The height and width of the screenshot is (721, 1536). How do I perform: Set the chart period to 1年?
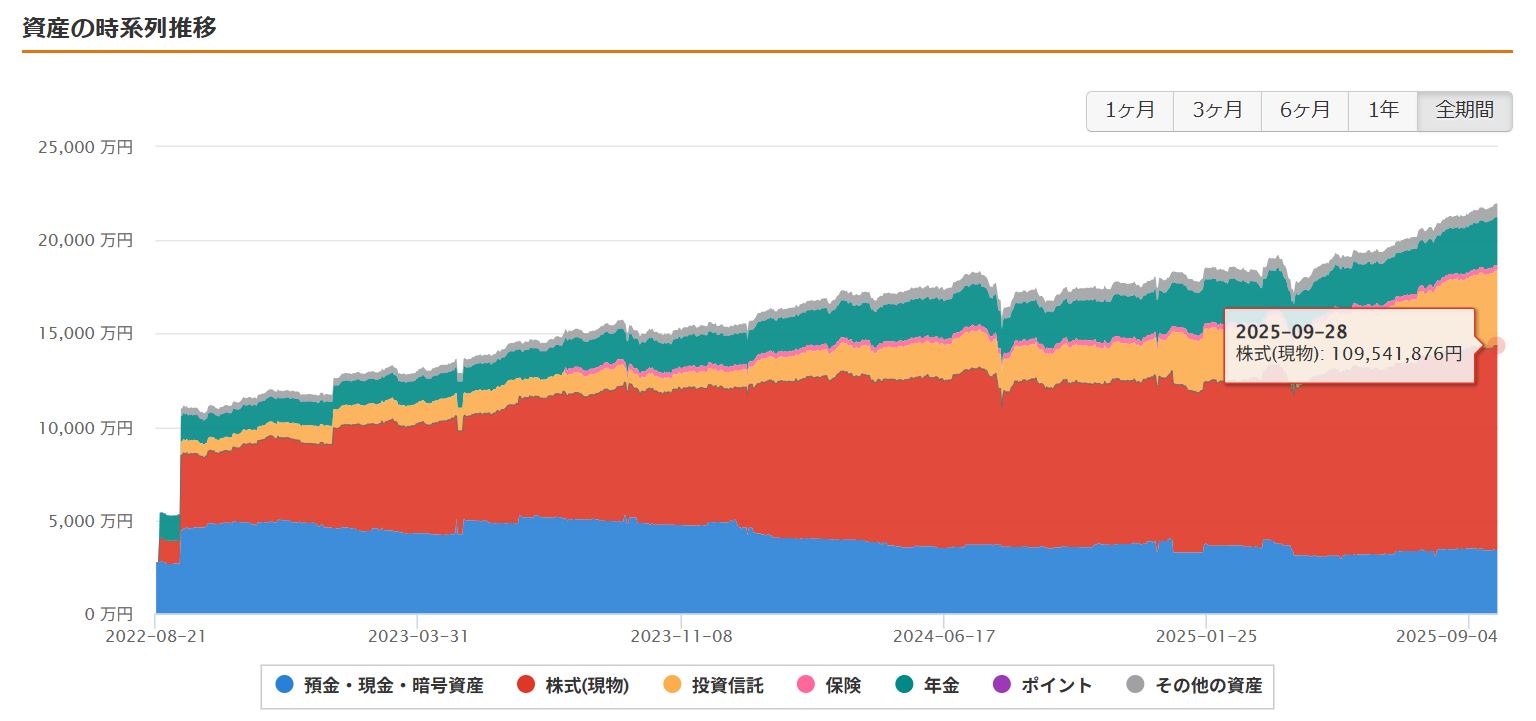1383,111
